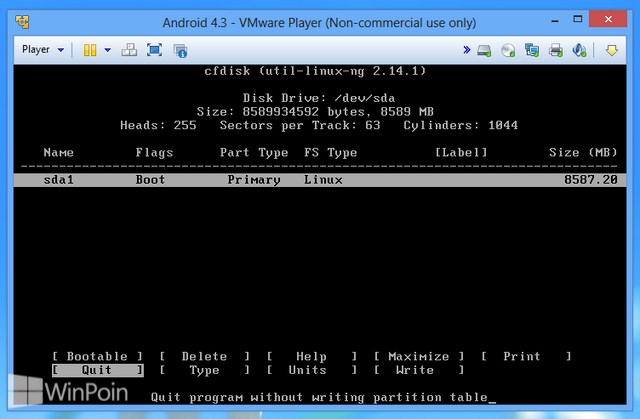This screenshot has height=419, width=640.
Task: Click the VMware Player title bar icon
Action: (x=22, y=22)
